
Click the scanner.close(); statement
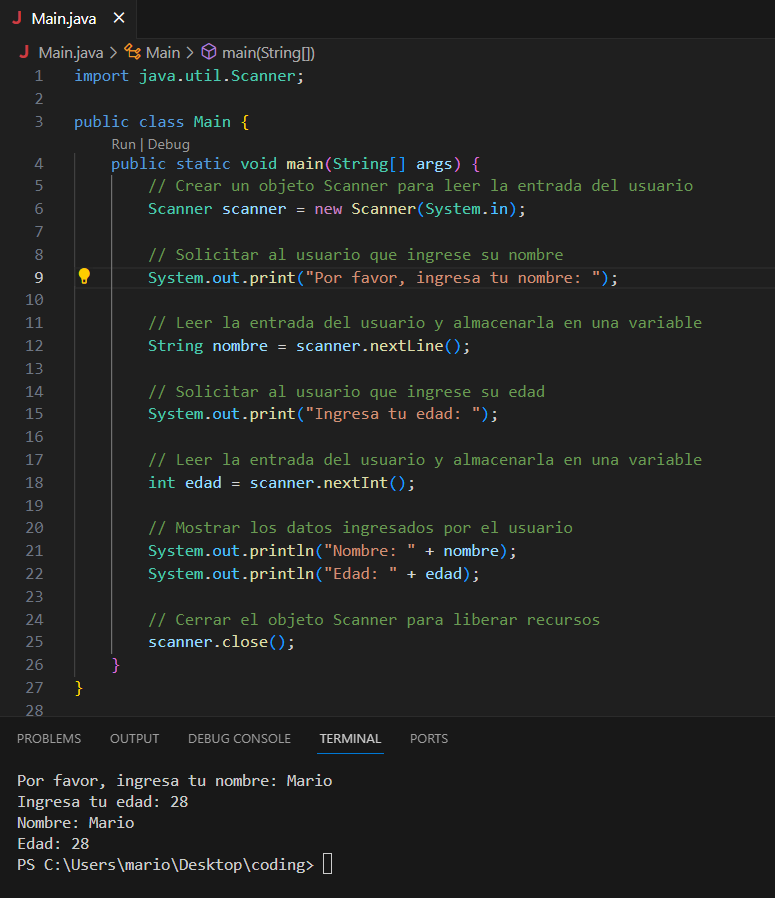pos(221,642)
